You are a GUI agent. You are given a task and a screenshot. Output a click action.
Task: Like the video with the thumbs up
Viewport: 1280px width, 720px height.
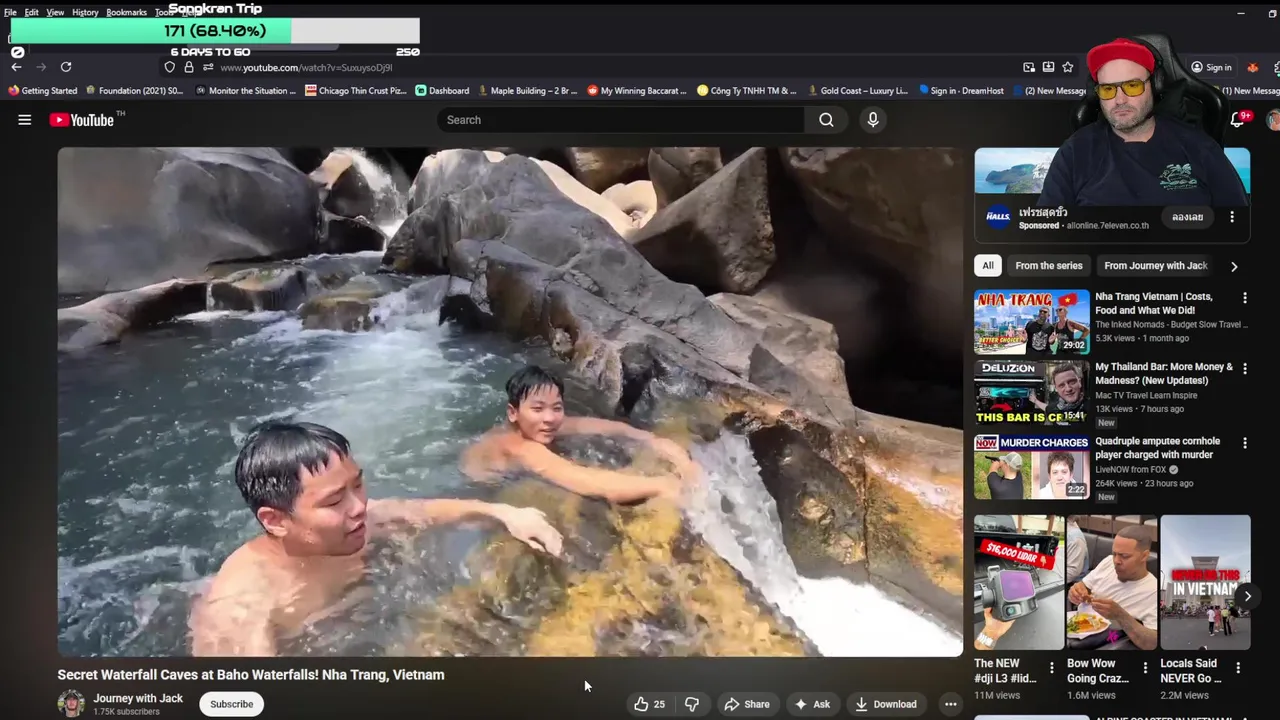[x=649, y=704]
